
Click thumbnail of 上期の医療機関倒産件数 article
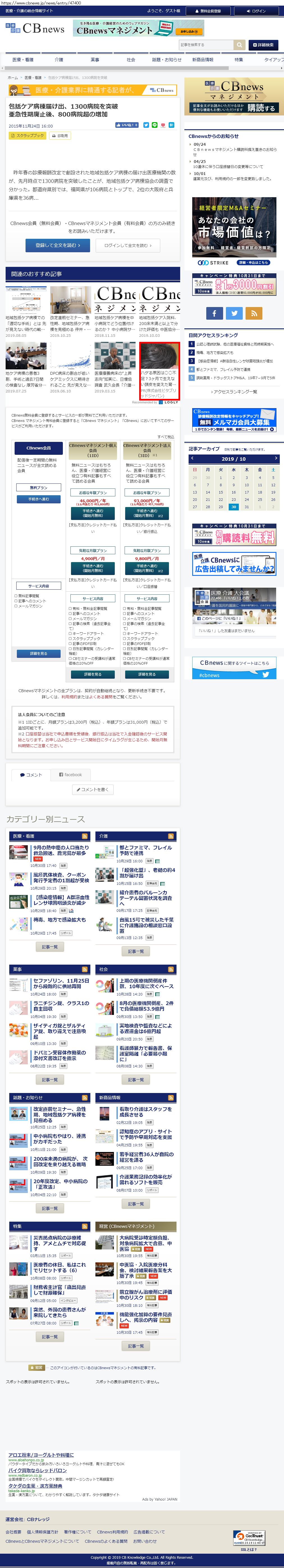pyautogui.click(x=105, y=985)
